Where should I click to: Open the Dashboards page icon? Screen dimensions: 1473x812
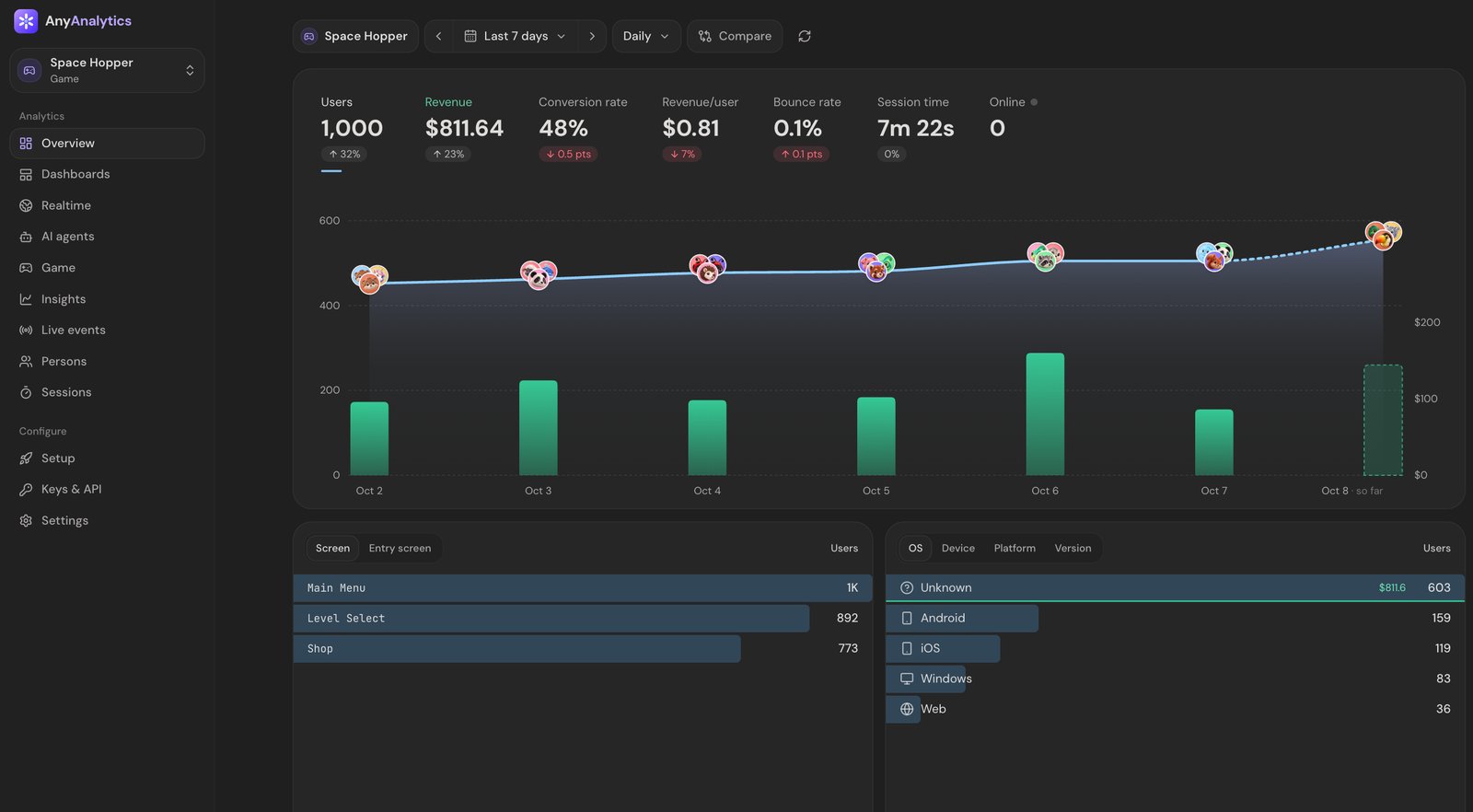click(x=26, y=174)
